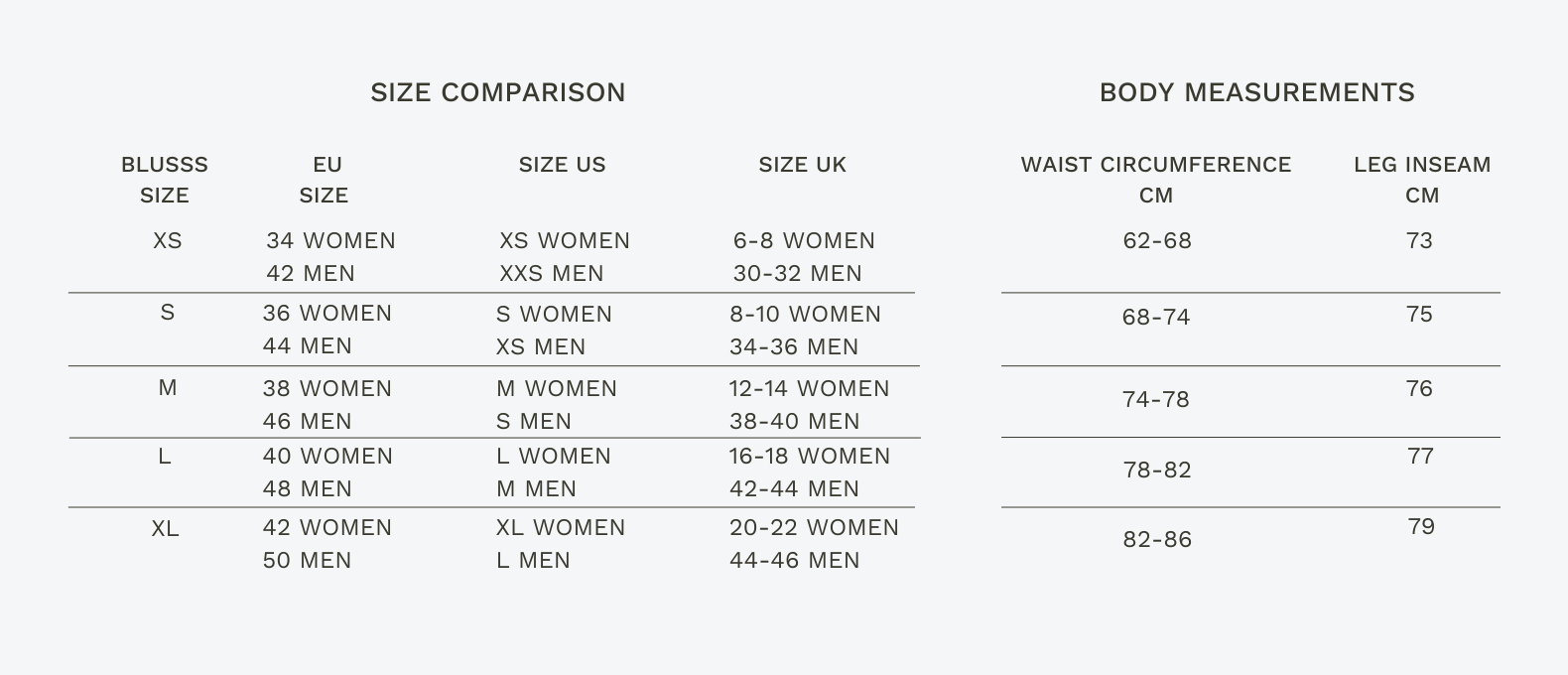Click the 16-18 WOMEN UK size entry
1568x675 pixels.
pyautogui.click(x=810, y=457)
